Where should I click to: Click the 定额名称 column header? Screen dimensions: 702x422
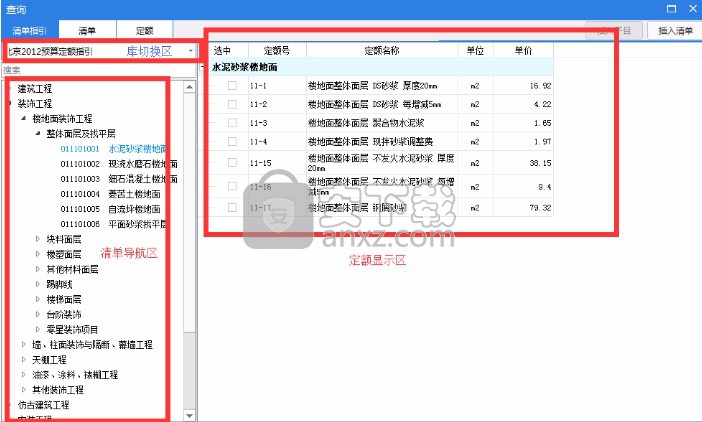tap(382, 50)
